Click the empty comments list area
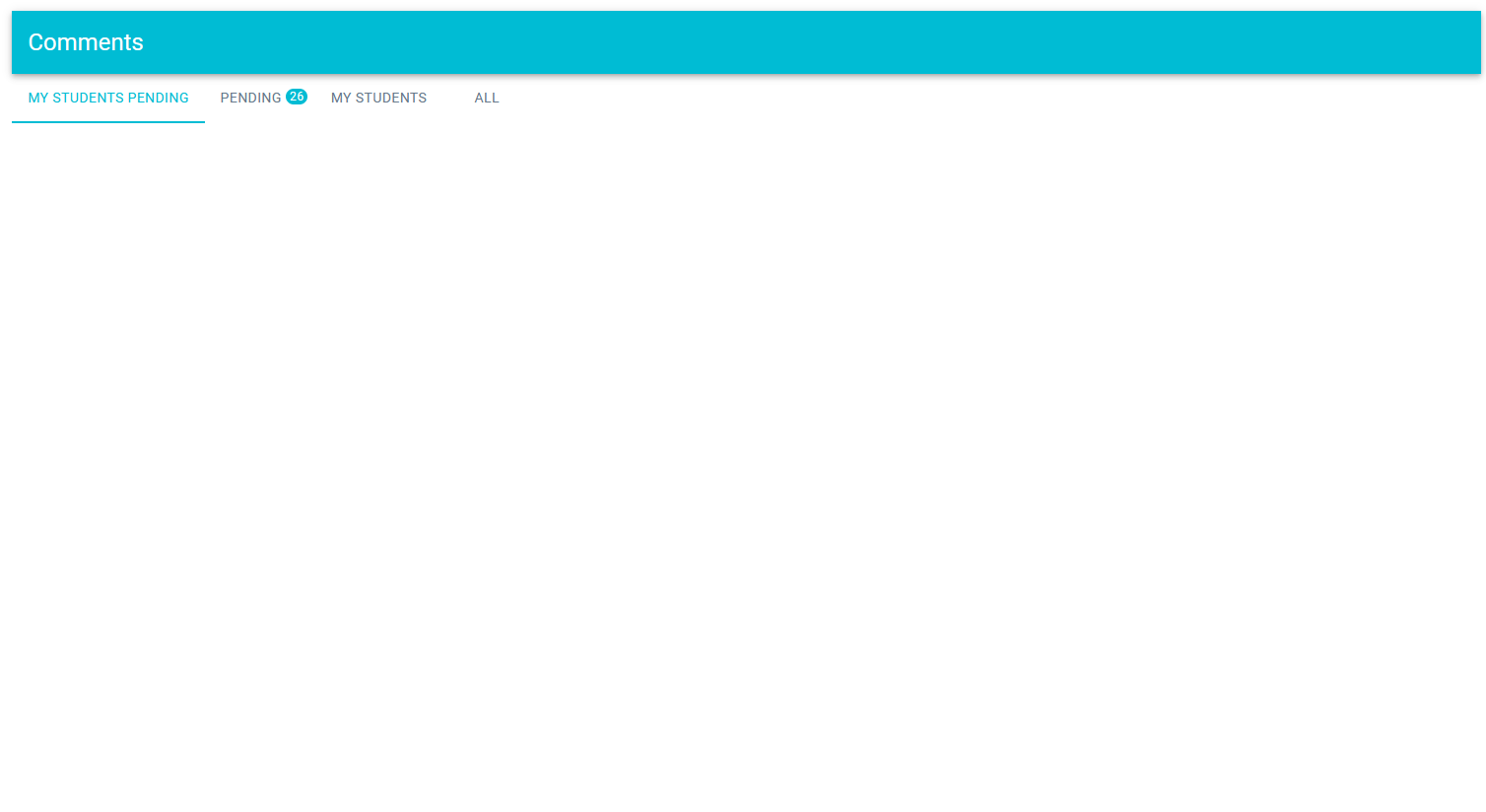1486x812 pixels. click(x=743, y=443)
